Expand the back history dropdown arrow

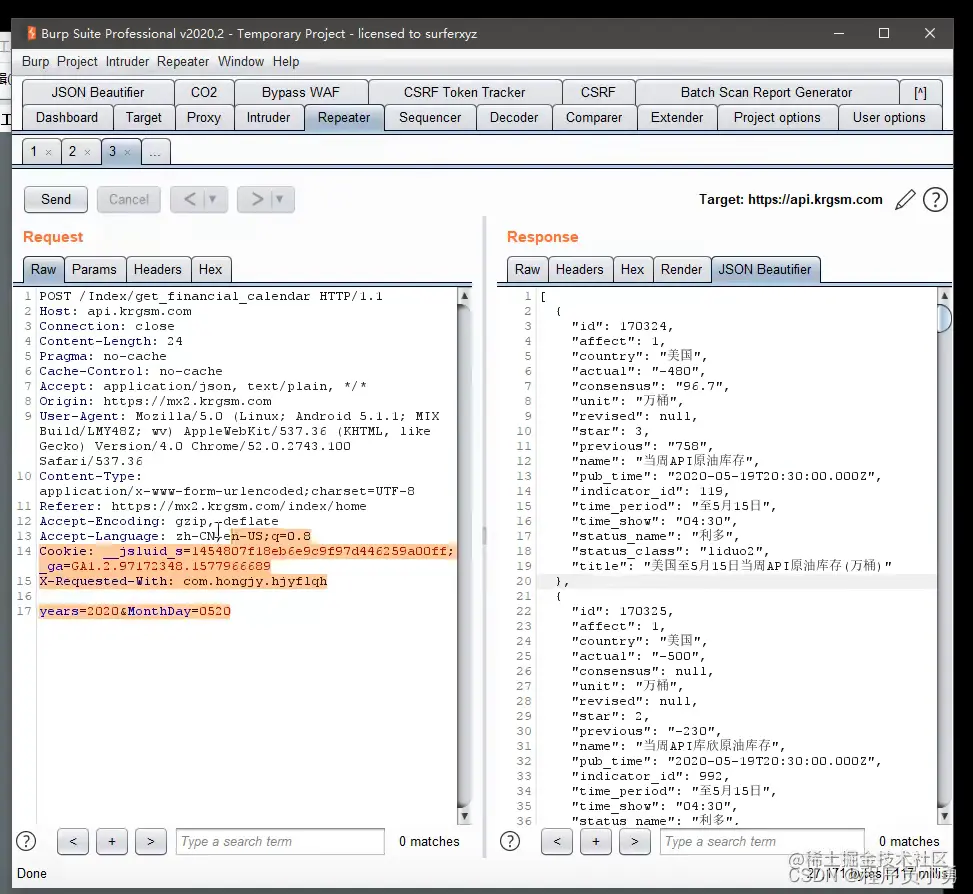pos(213,199)
